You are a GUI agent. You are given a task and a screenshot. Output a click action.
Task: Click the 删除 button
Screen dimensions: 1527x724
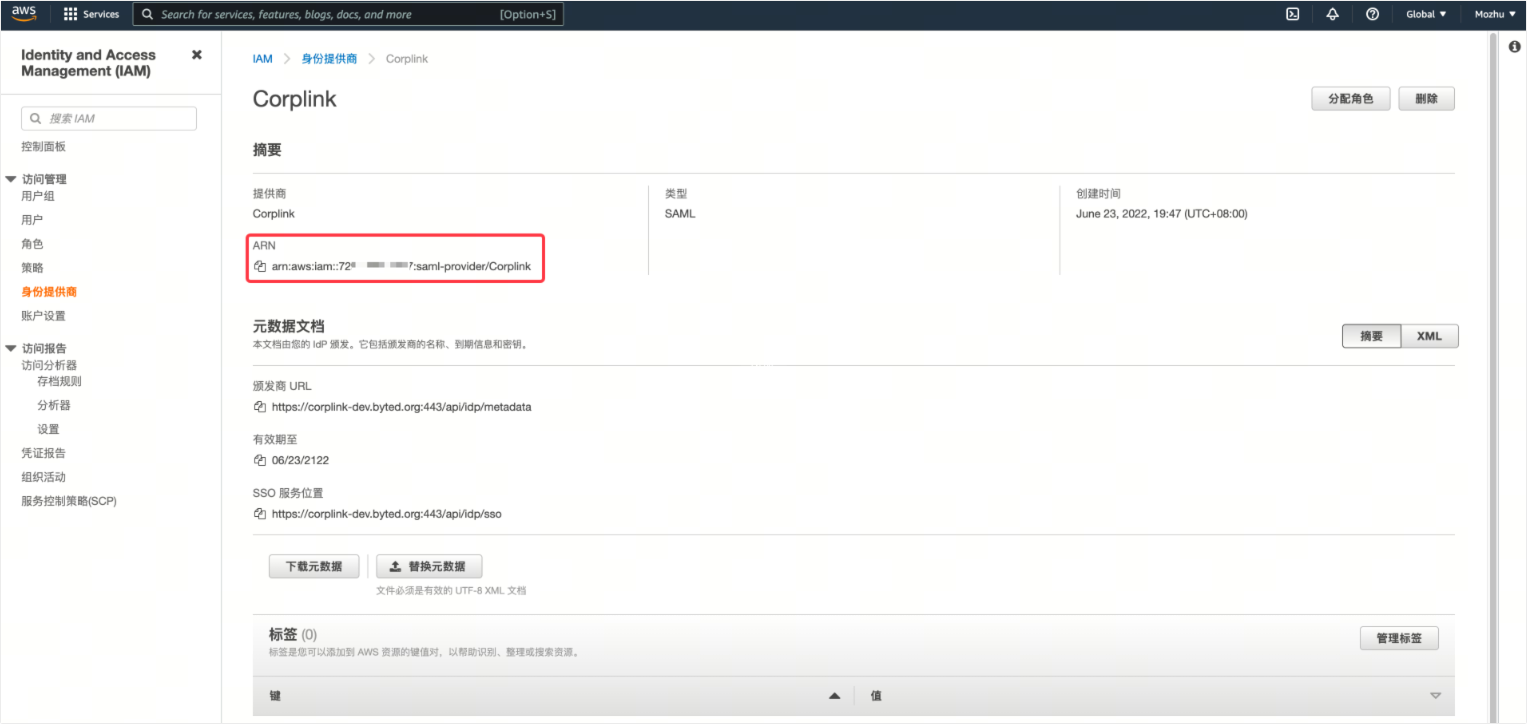click(1426, 99)
